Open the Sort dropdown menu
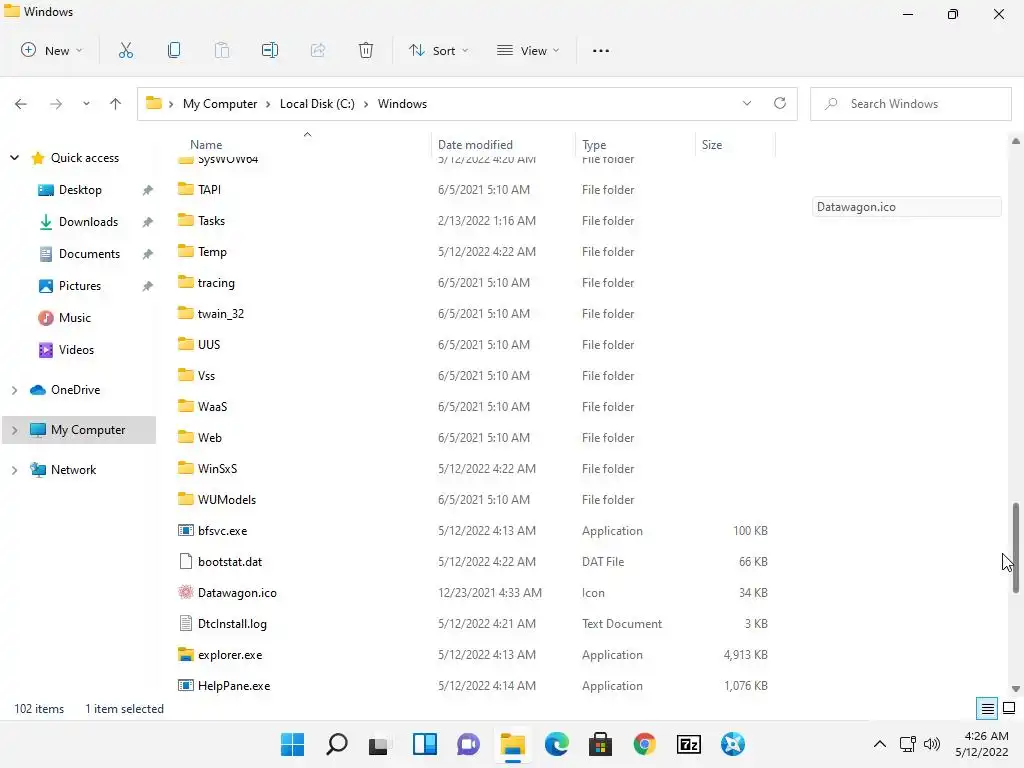This screenshot has width=1024, height=768. tap(439, 50)
